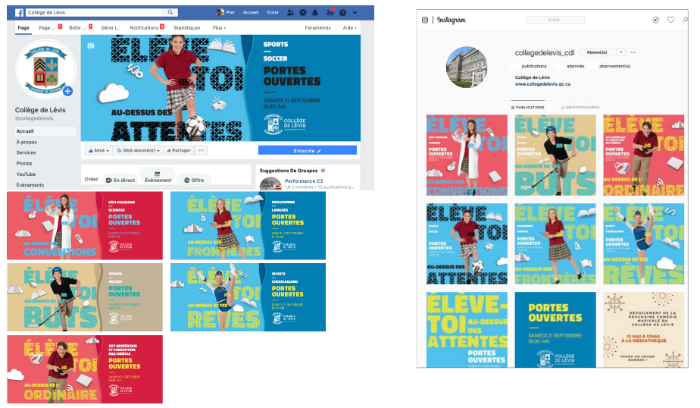
Task: Select Événements in the sidebar
Action: [x=30, y=185]
